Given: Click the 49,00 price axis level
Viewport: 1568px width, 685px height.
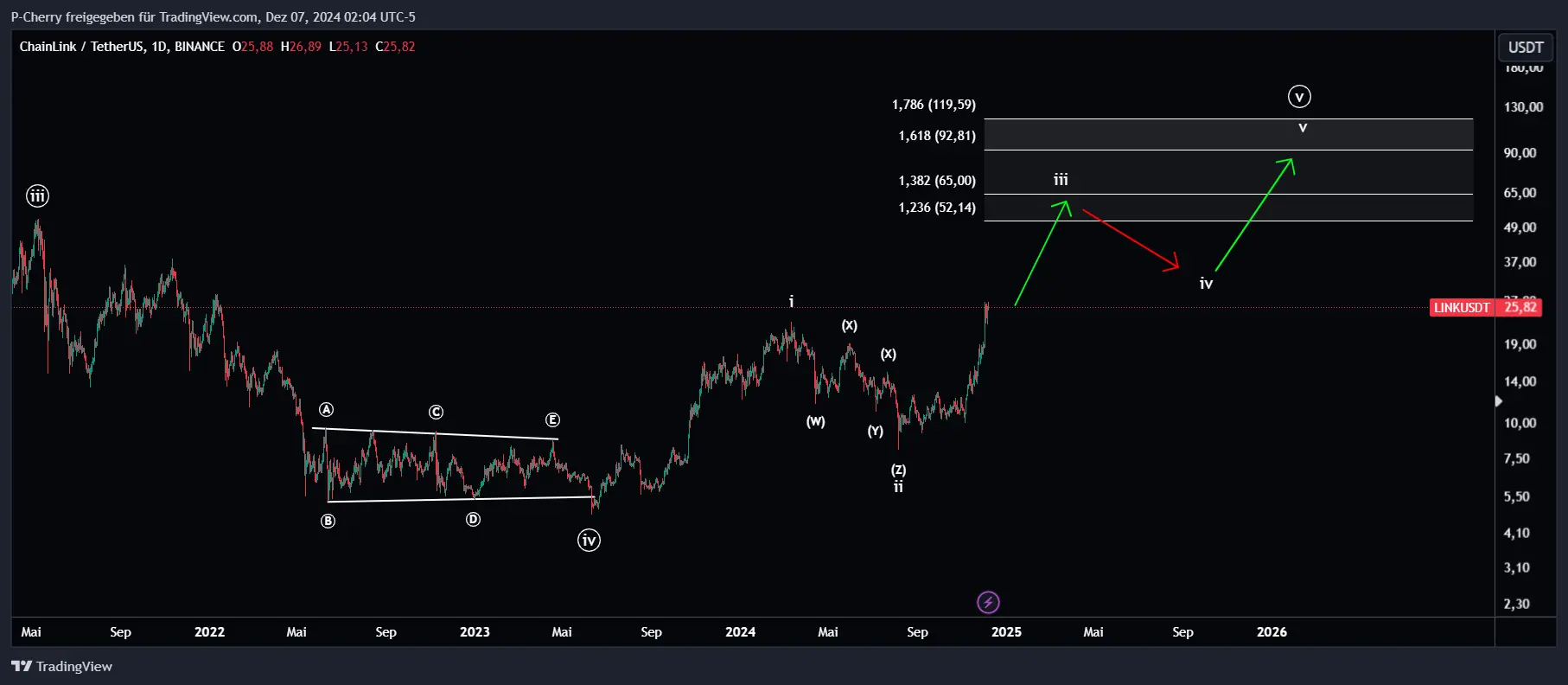Looking at the screenshot, I should pos(1520,227).
